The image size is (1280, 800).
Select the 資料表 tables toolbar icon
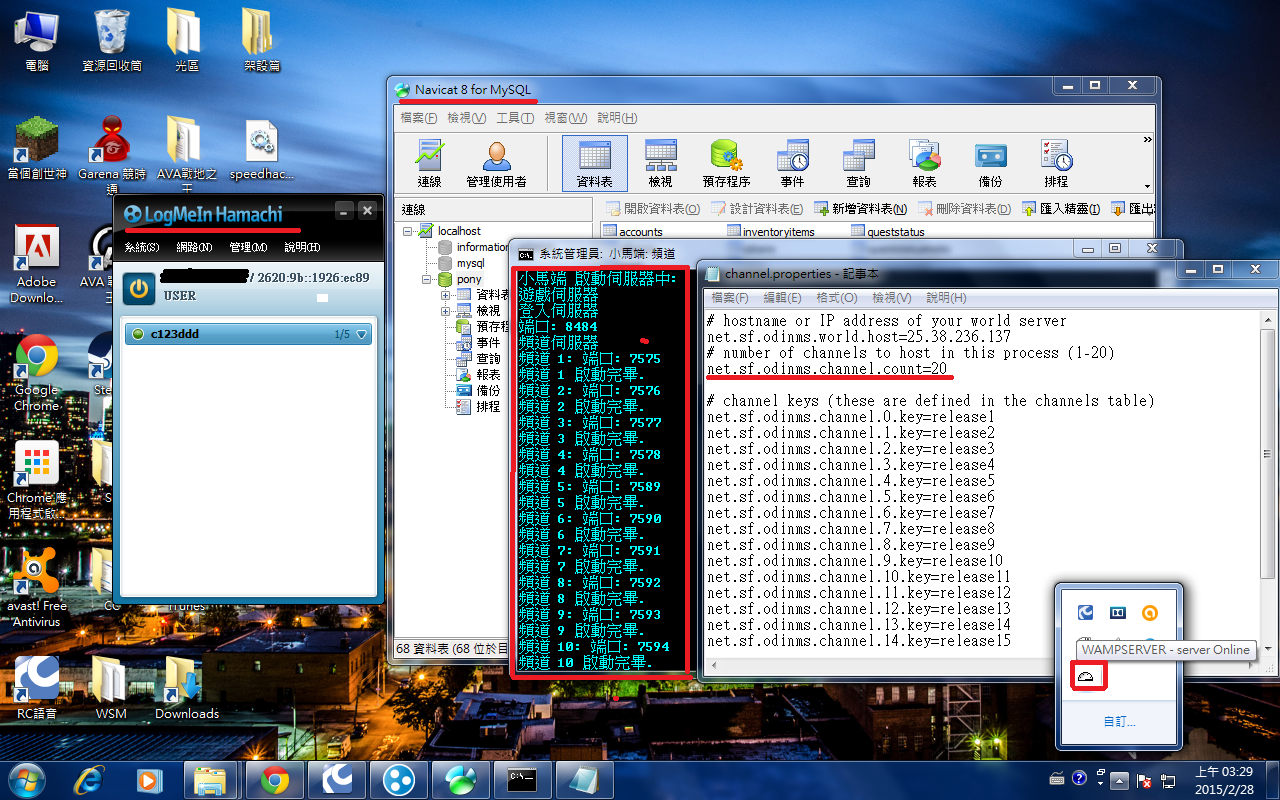coord(595,163)
